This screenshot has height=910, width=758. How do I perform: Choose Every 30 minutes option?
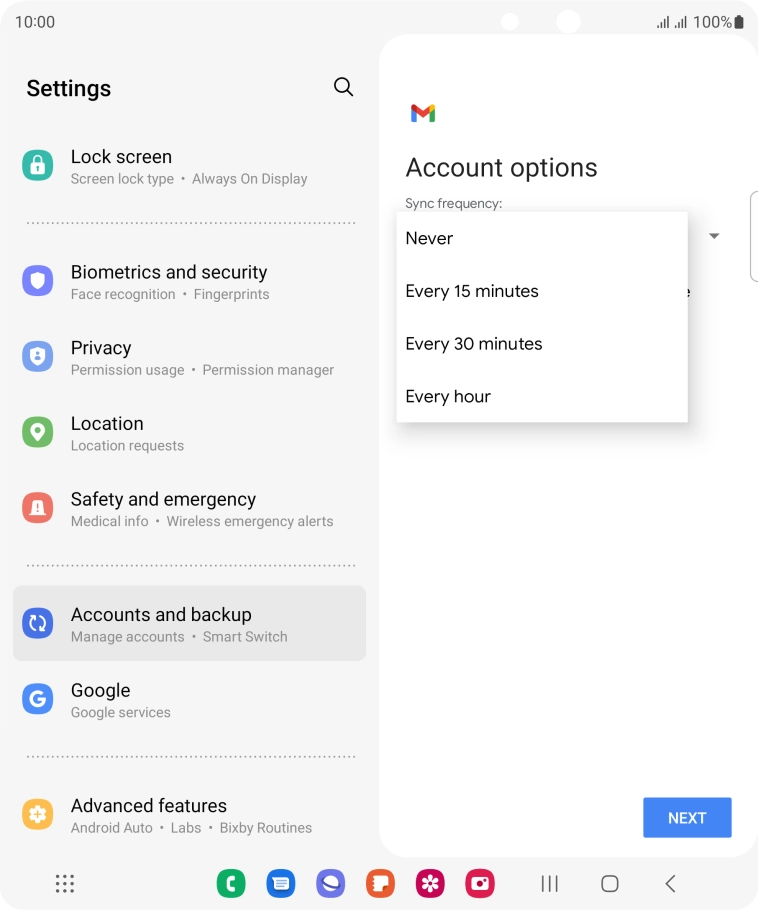click(x=474, y=344)
